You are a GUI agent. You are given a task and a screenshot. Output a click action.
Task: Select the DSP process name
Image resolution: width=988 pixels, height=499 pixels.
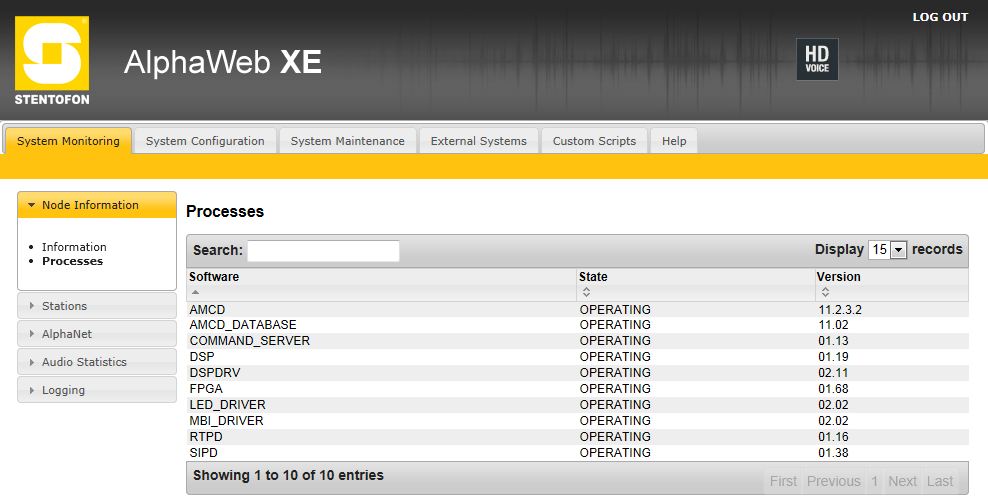(x=202, y=357)
